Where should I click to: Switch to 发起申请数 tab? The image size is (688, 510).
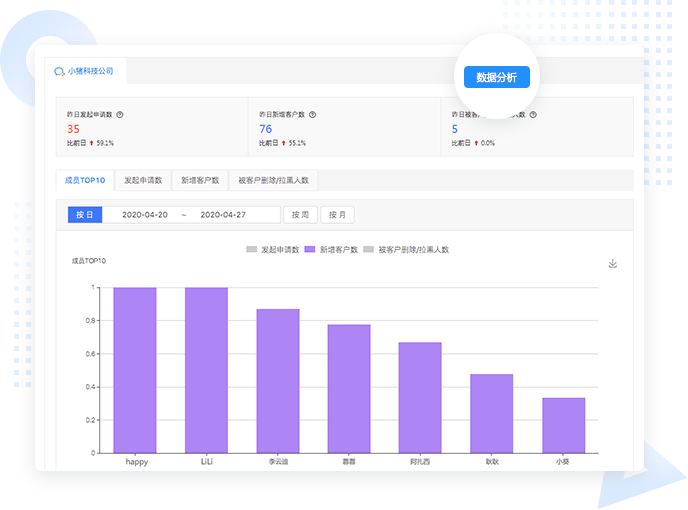tap(143, 181)
